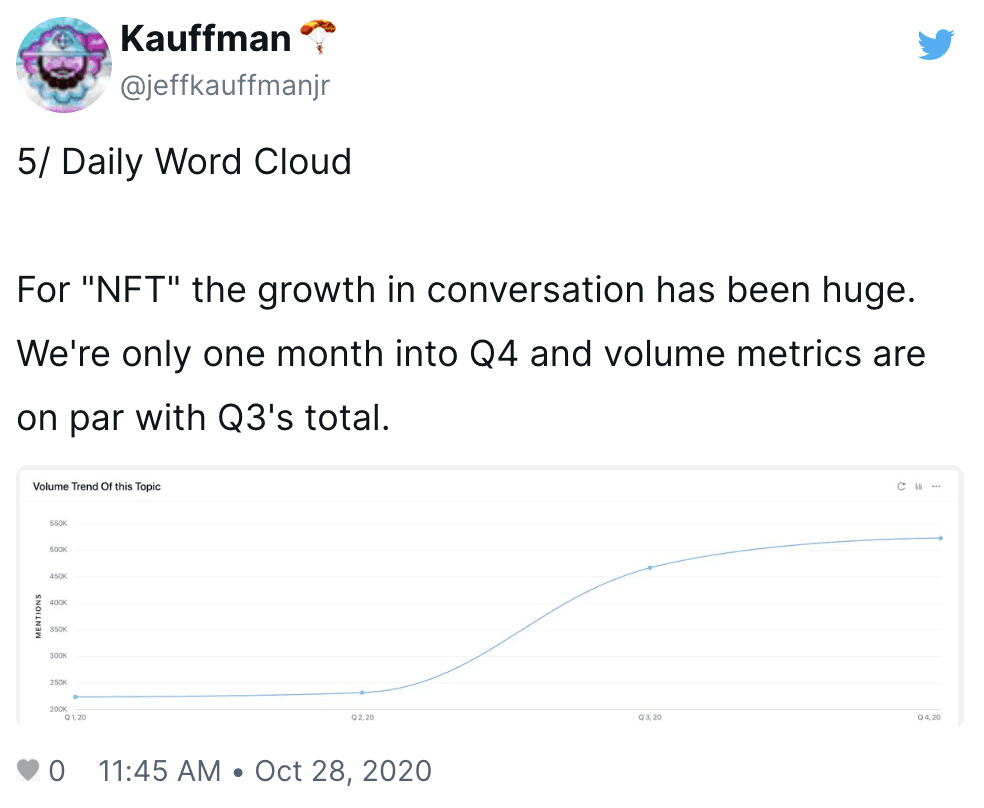This screenshot has height=808, width=984.
Task: Click the Q3, 20 x-axis label
Action: (x=650, y=717)
